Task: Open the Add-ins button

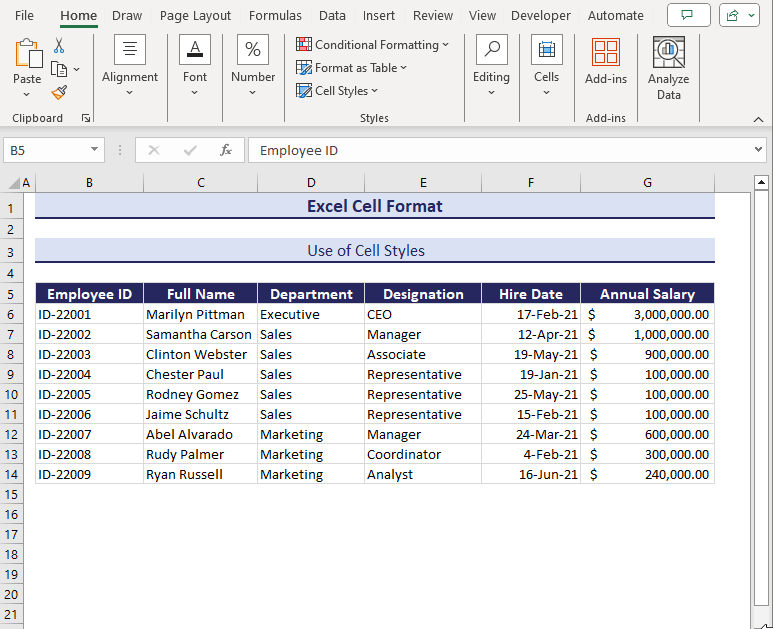Action: pyautogui.click(x=606, y=61)
